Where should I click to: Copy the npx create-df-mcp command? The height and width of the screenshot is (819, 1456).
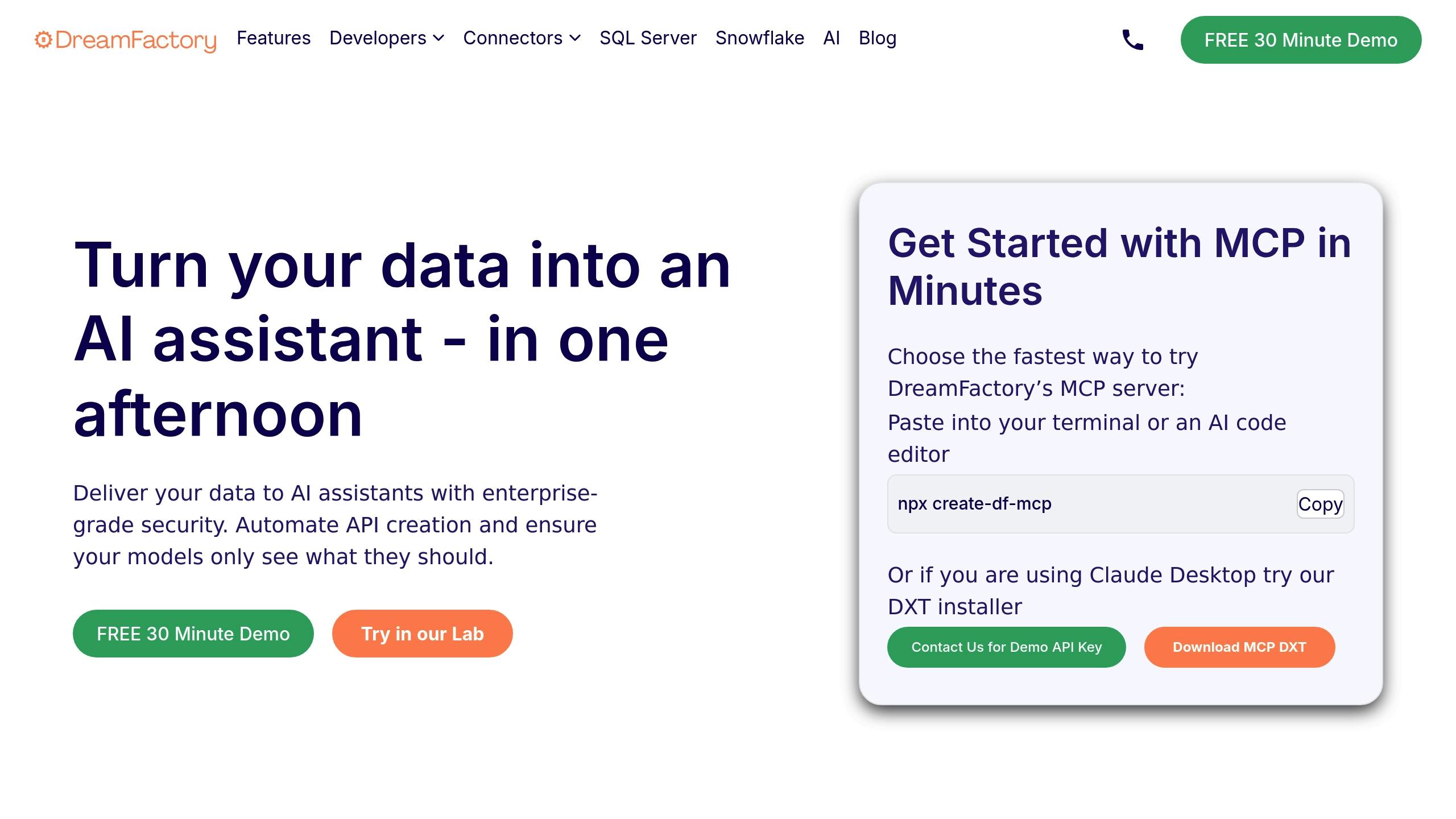tap(1320, 504)
